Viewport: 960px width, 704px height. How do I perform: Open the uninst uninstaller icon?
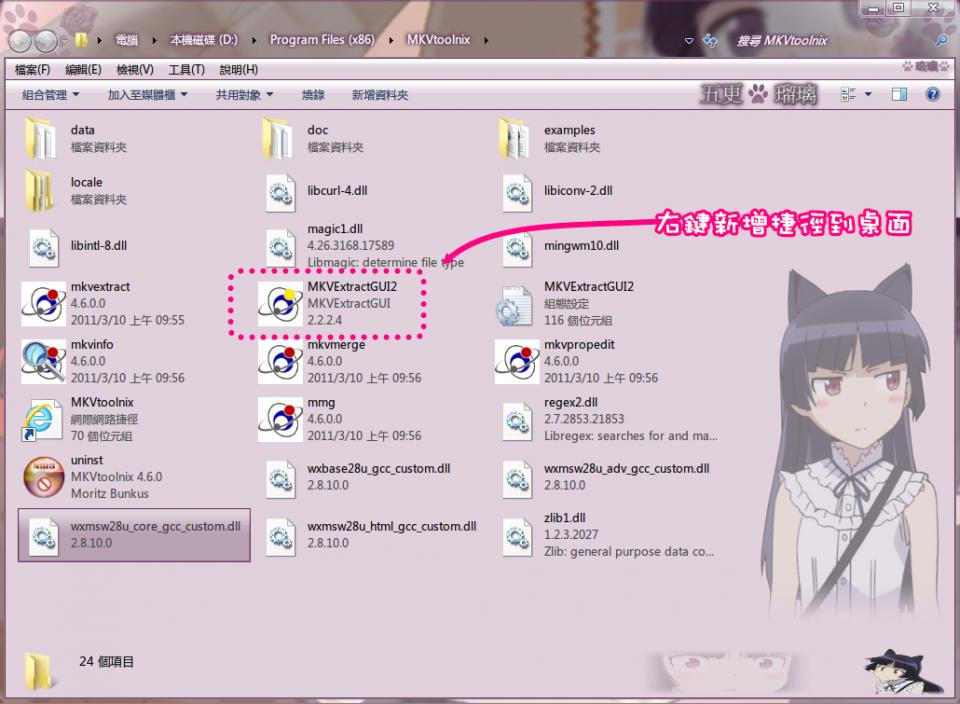[x=43, y=477]
